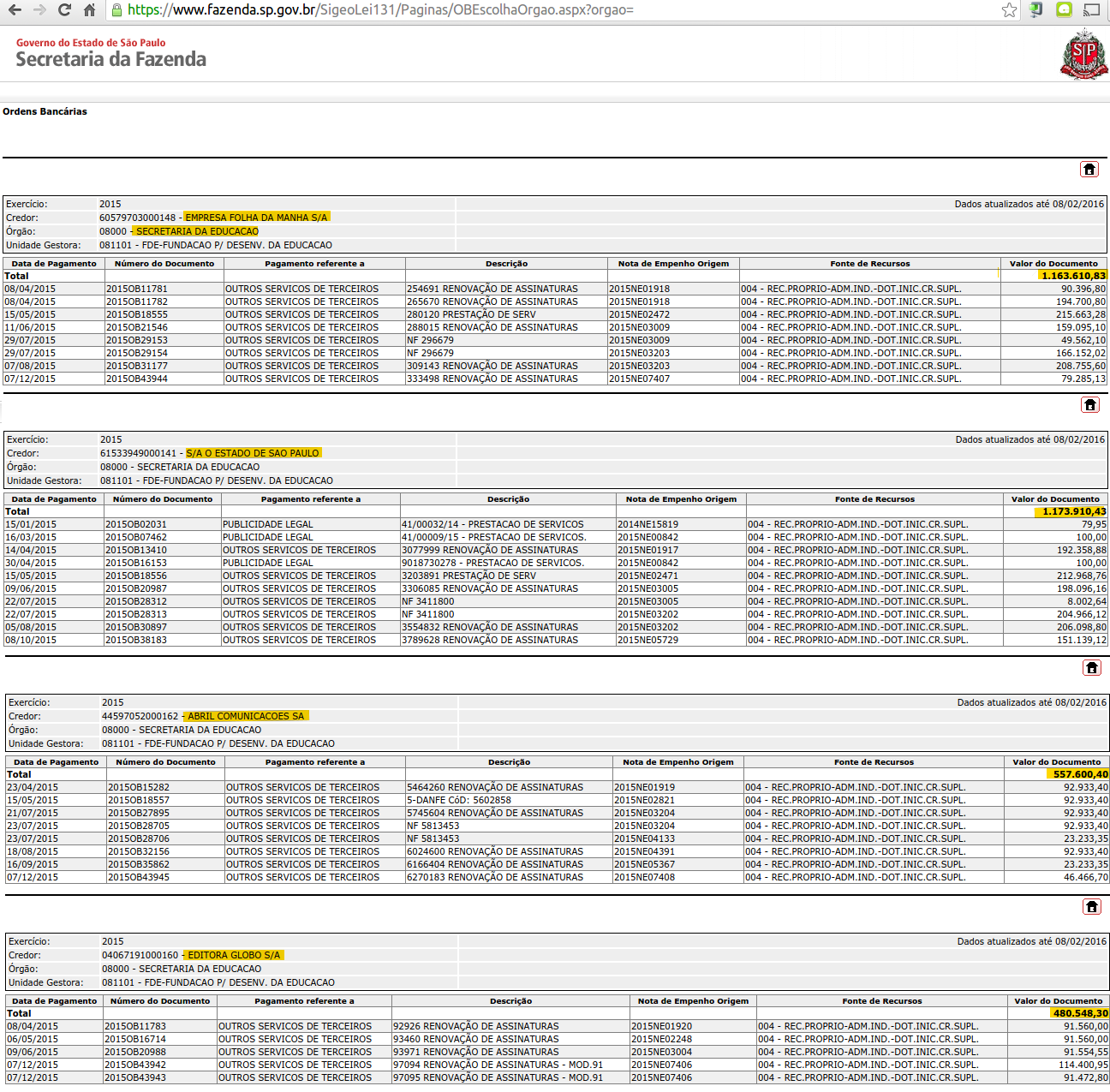Click the browser forward arrow
This screenshot has height=1092, width=1110.
coord(39,10)
